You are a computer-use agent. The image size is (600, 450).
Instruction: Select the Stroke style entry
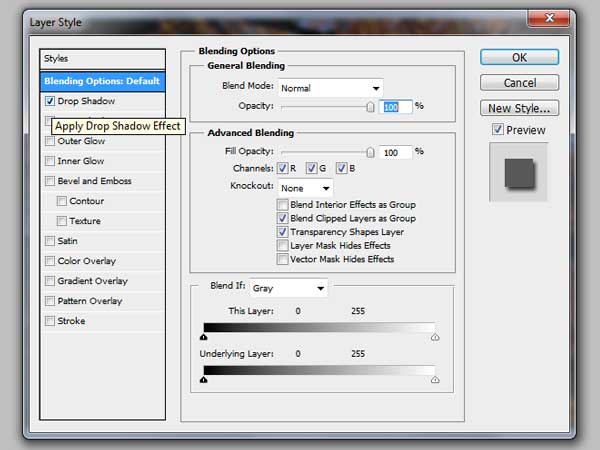71,321
